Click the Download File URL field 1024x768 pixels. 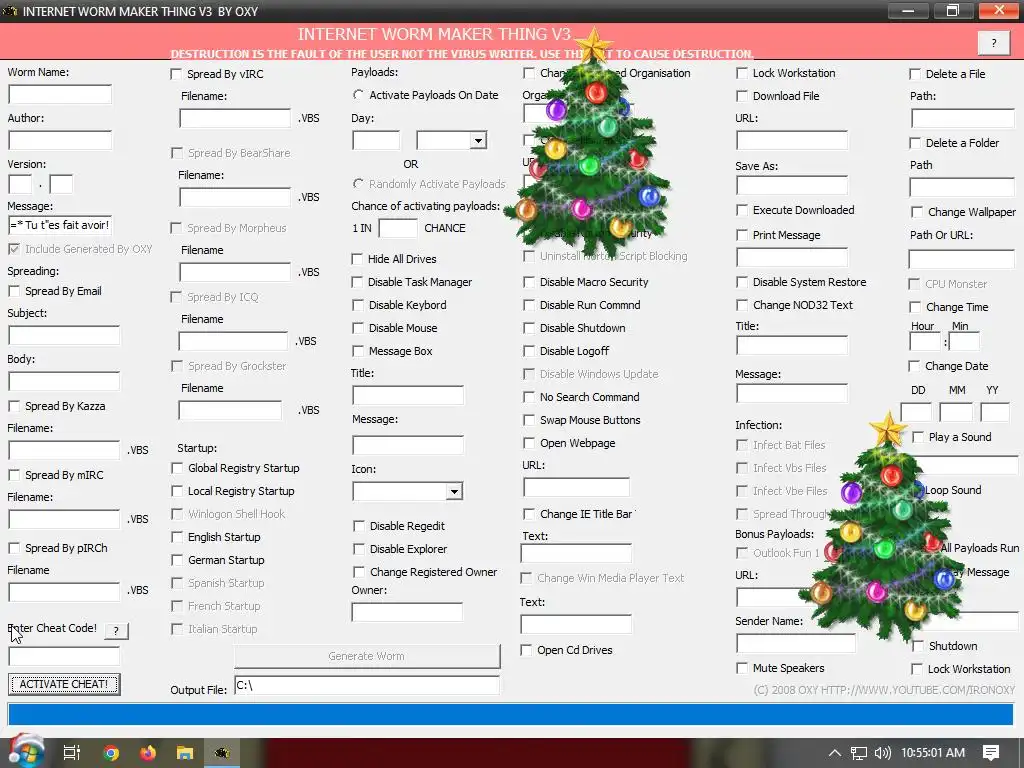click(x=792, y=140)
